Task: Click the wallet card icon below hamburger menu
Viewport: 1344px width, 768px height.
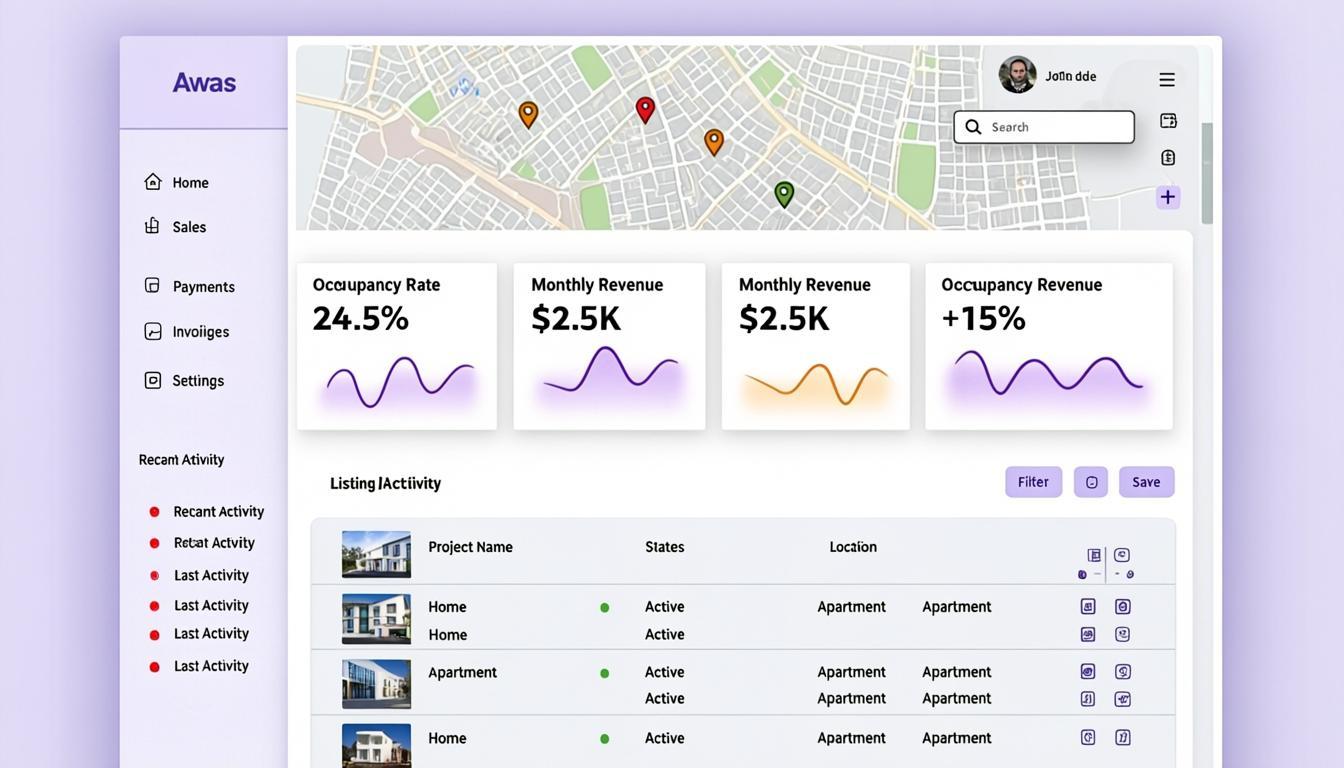Action: click(1168, 121)
